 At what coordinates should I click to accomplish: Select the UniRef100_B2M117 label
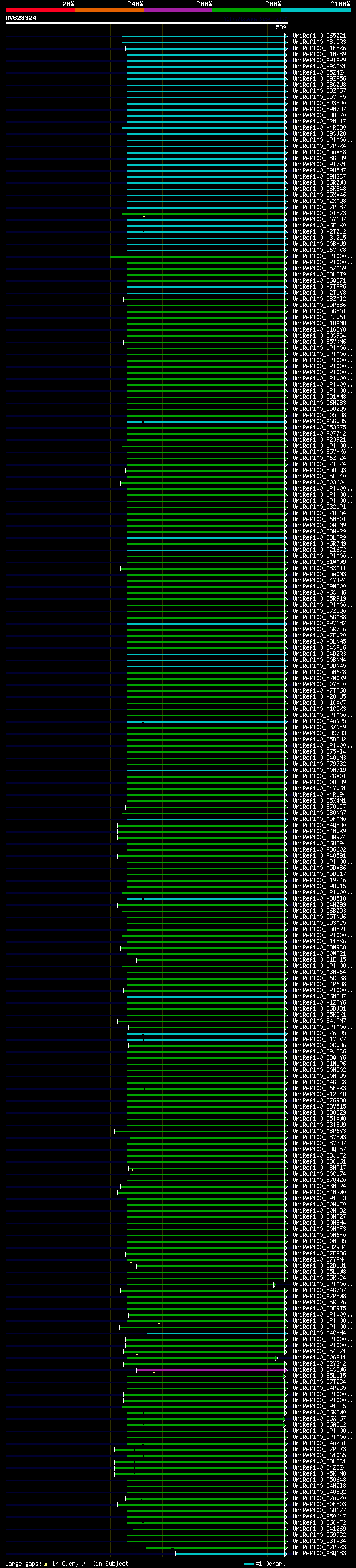(x=319, y=122)
